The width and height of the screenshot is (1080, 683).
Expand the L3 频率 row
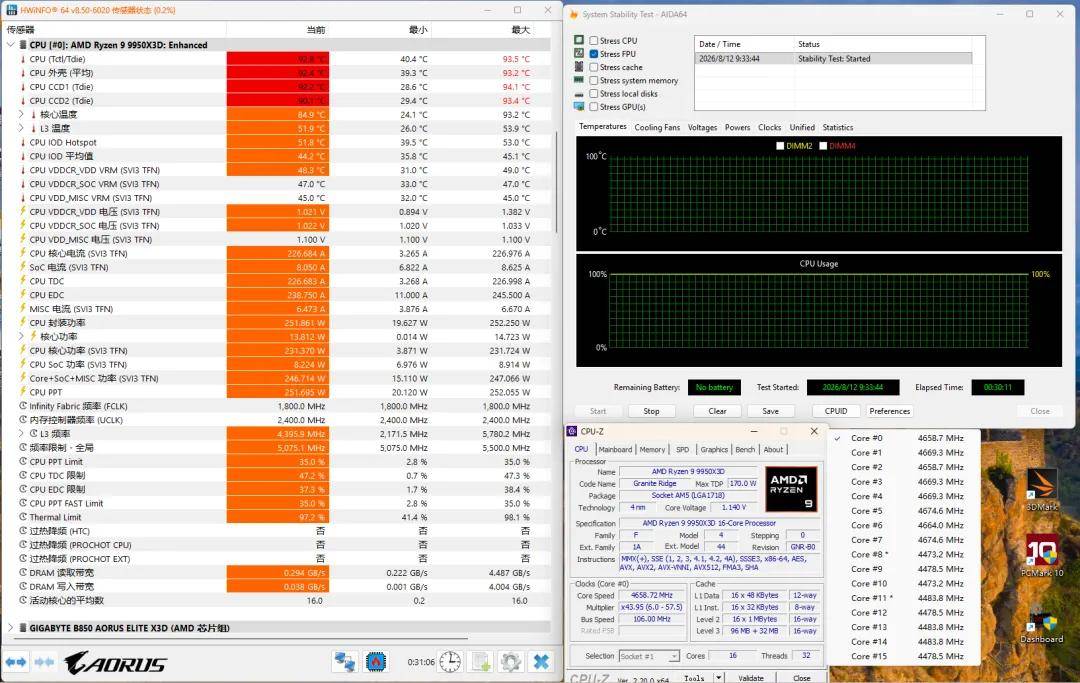pos(21,434)
